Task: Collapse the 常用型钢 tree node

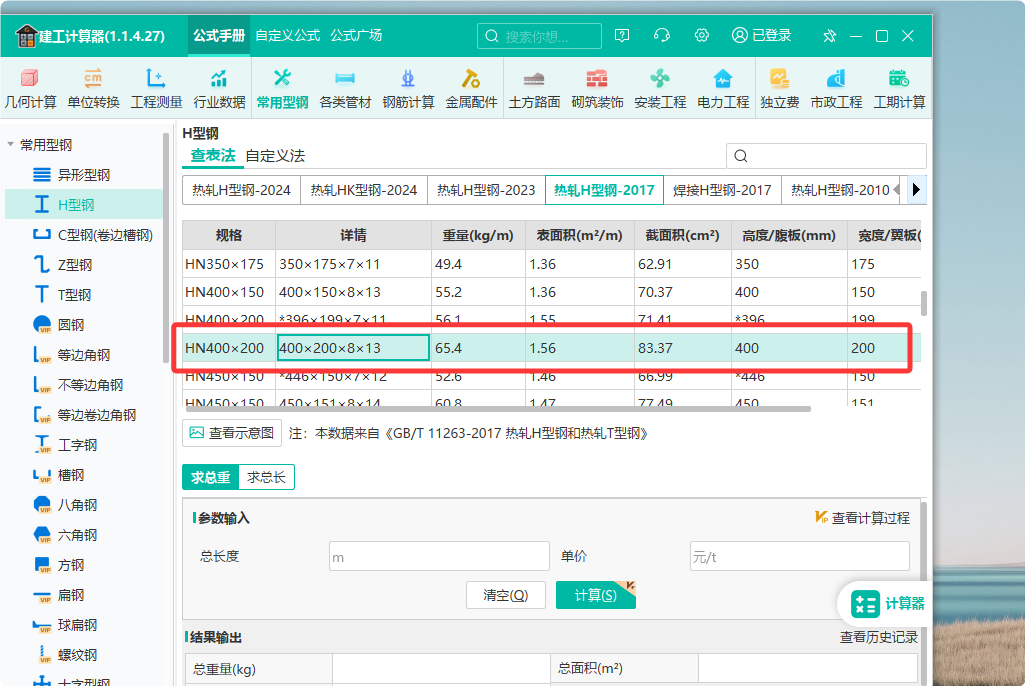Action: 10,145
